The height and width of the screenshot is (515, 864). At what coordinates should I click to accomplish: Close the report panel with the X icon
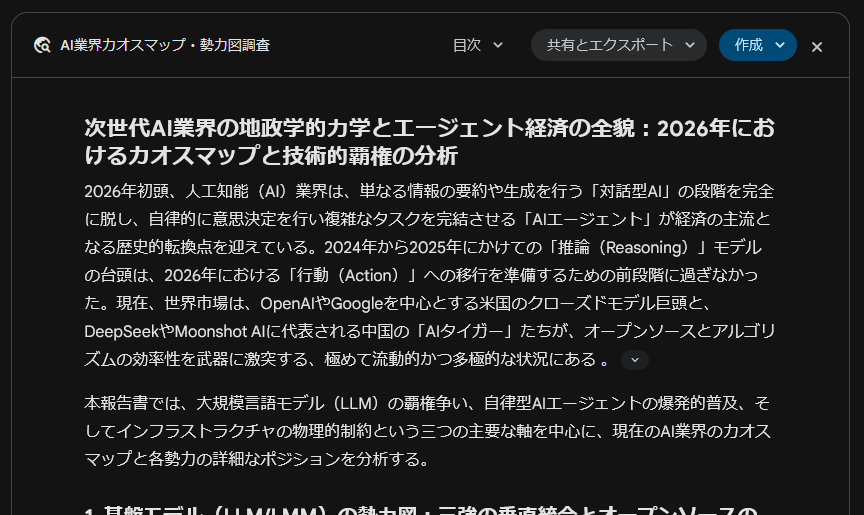(817, 47)
